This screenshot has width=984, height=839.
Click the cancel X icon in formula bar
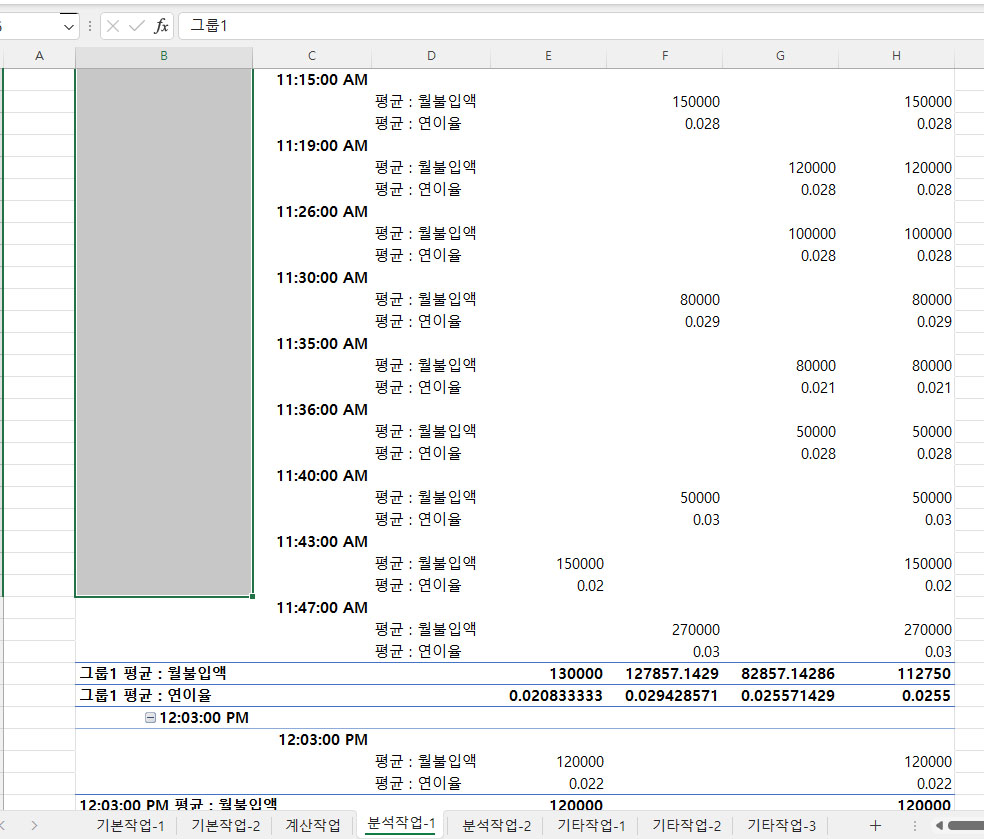coord(113,26)
